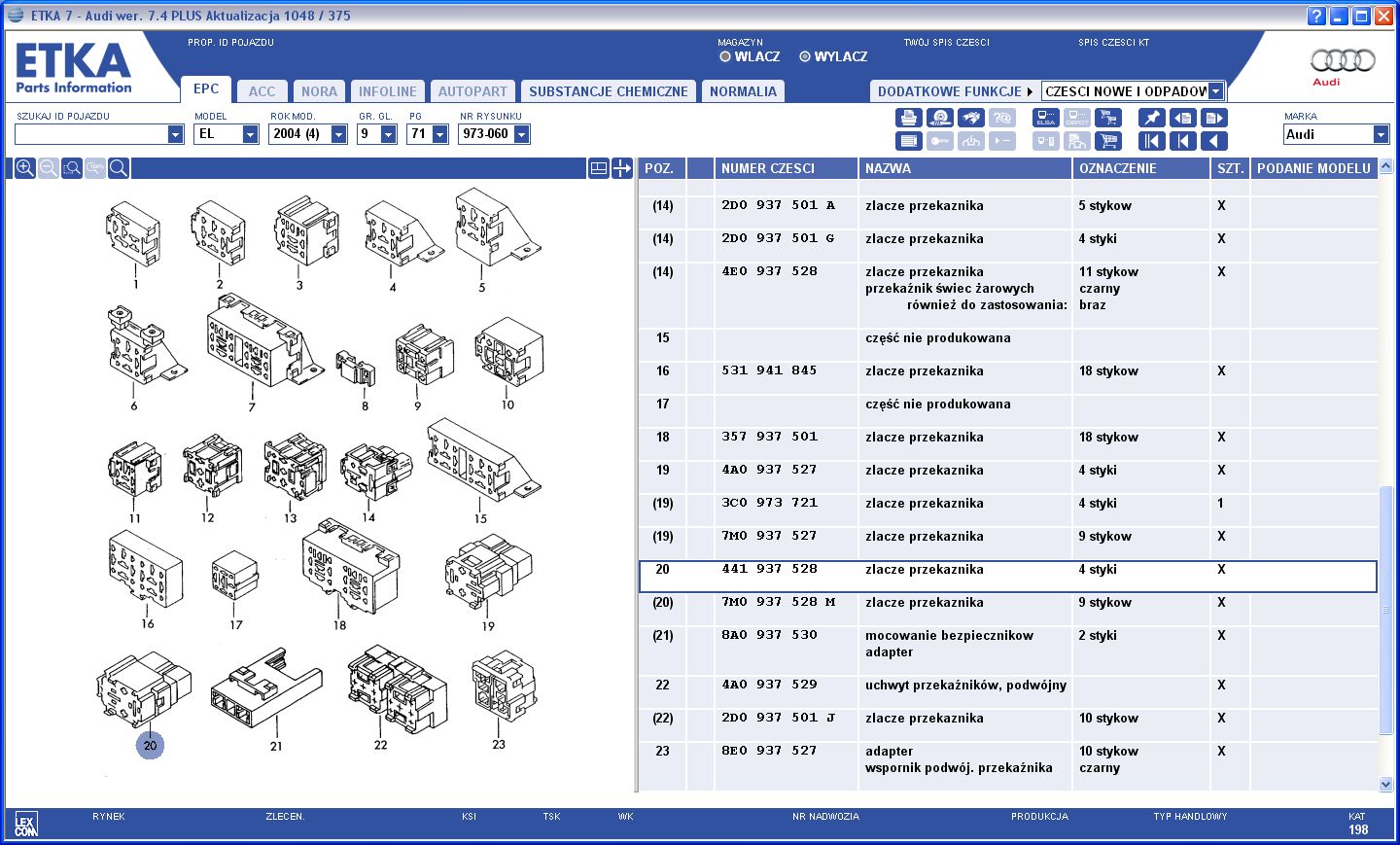
Task: Click the printer icon in the toolbar
Action: [x=909, y=118]
